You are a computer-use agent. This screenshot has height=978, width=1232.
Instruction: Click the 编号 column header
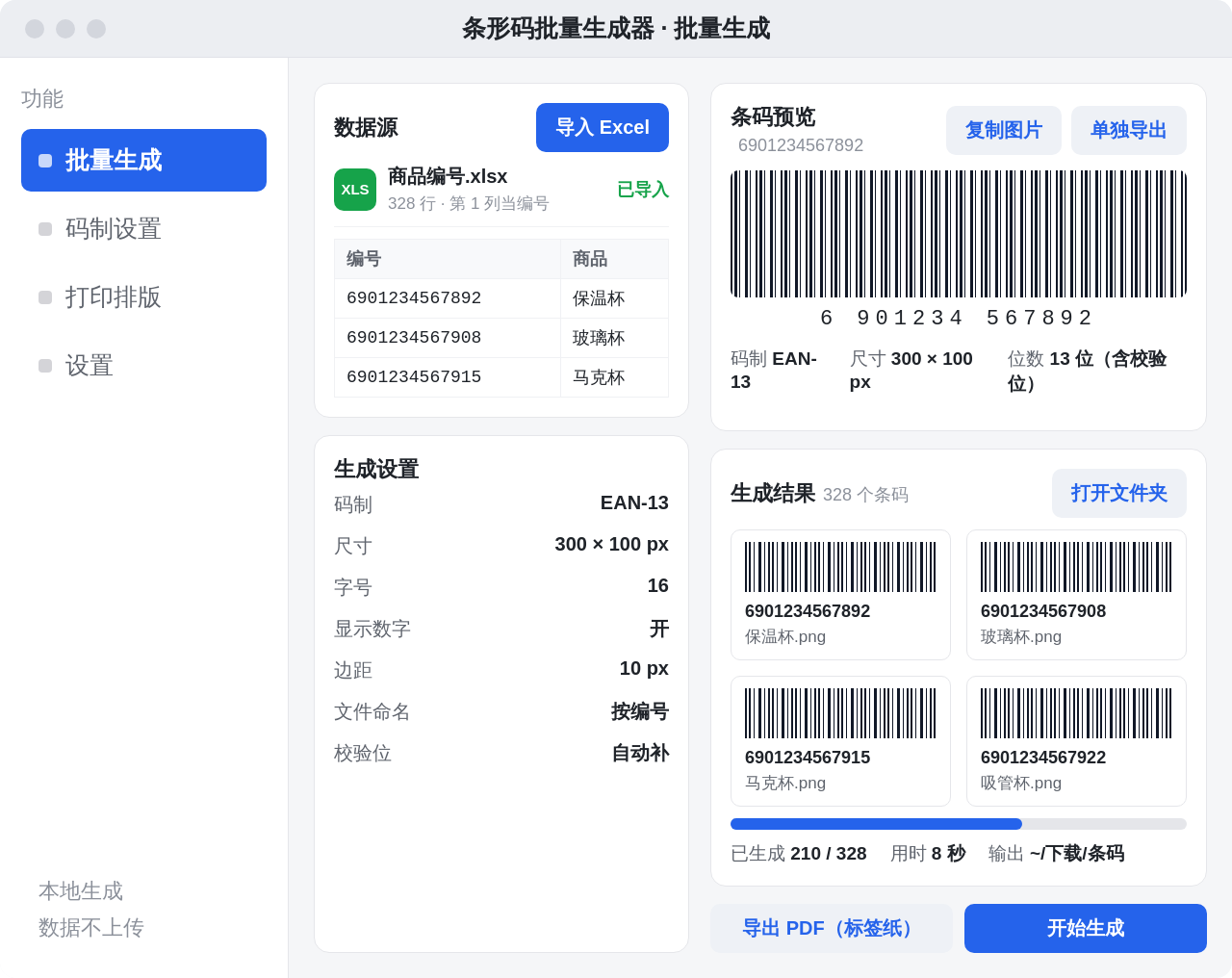pos(448,259)
